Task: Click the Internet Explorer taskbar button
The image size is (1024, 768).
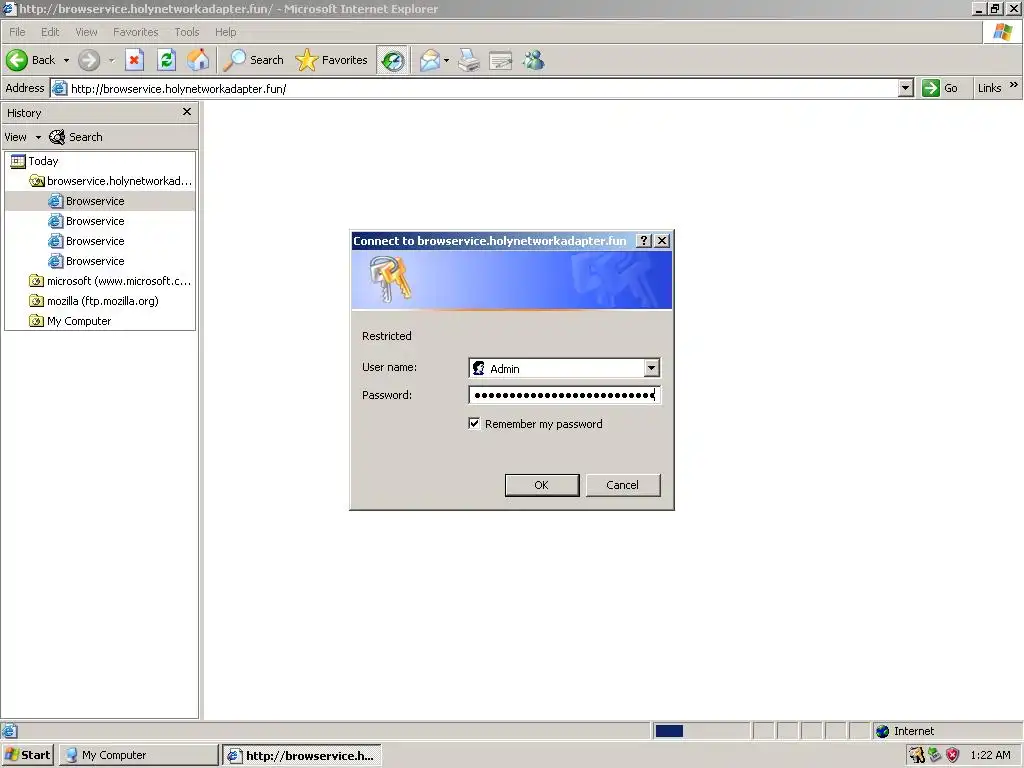Action: click(x=302, y=755)
